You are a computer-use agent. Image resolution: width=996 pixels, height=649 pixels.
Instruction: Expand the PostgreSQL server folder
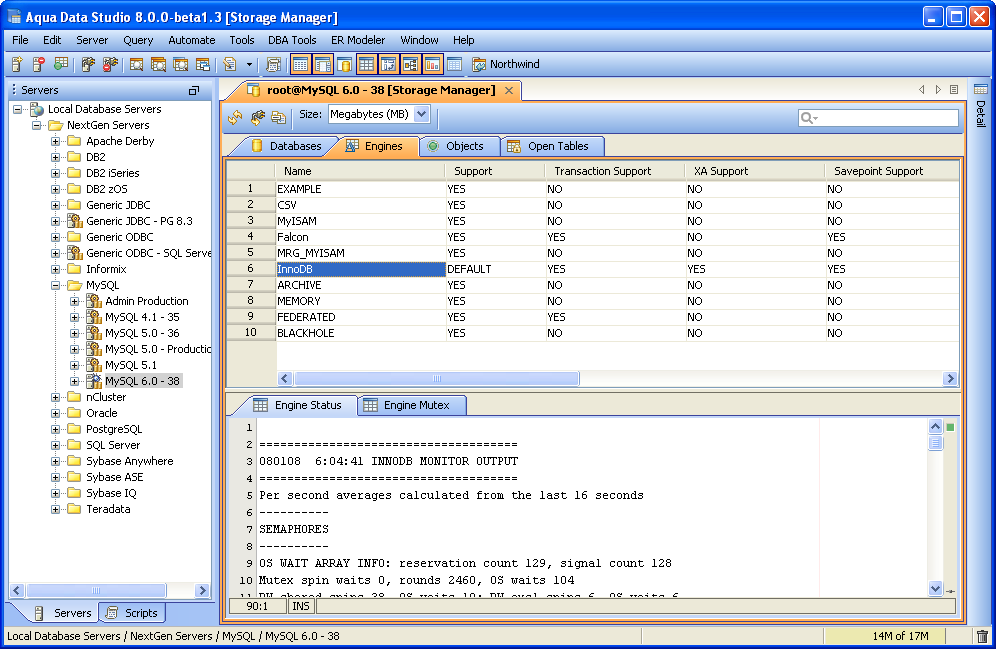coord(56,429)
